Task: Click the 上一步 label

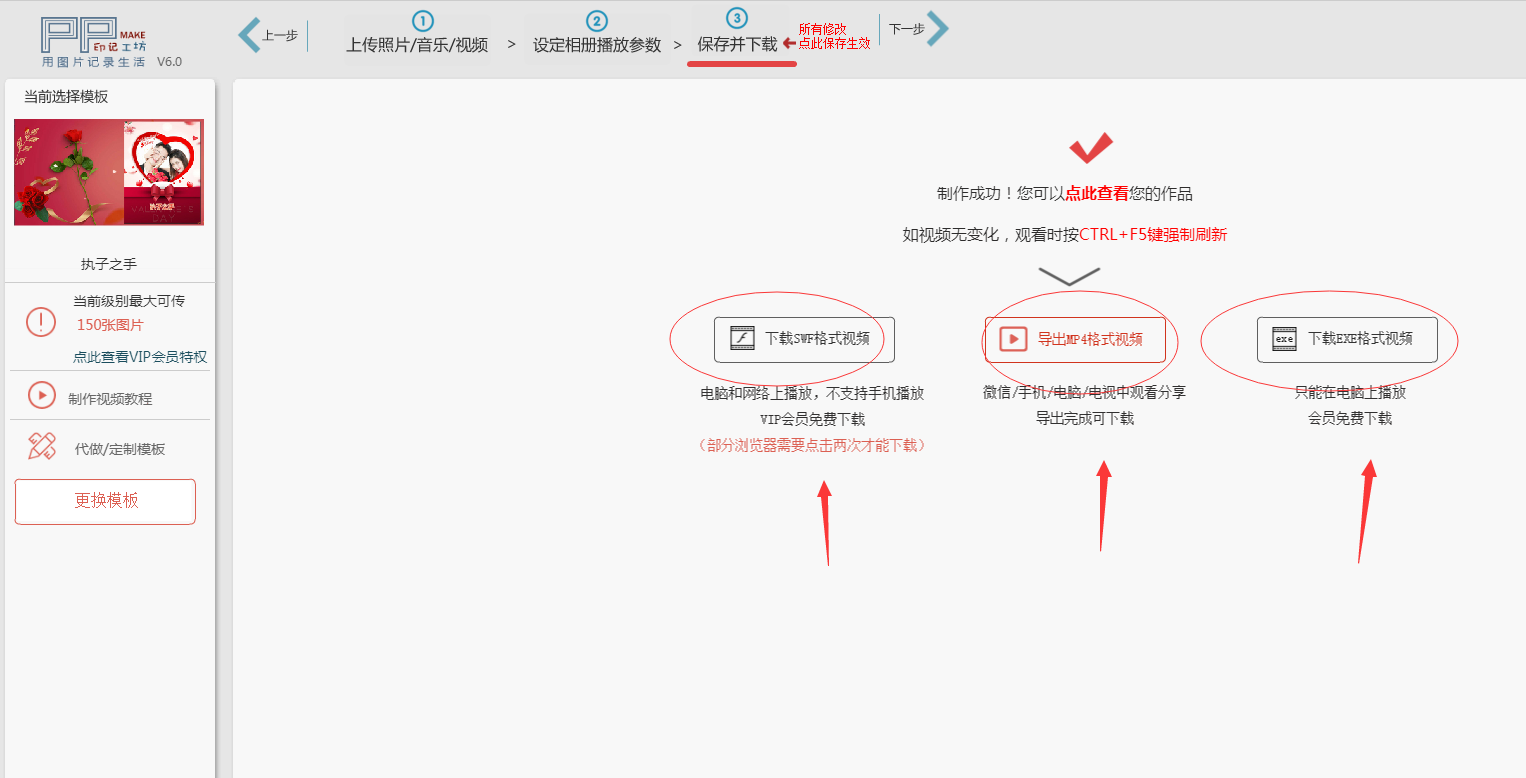Action: [280, 35]
